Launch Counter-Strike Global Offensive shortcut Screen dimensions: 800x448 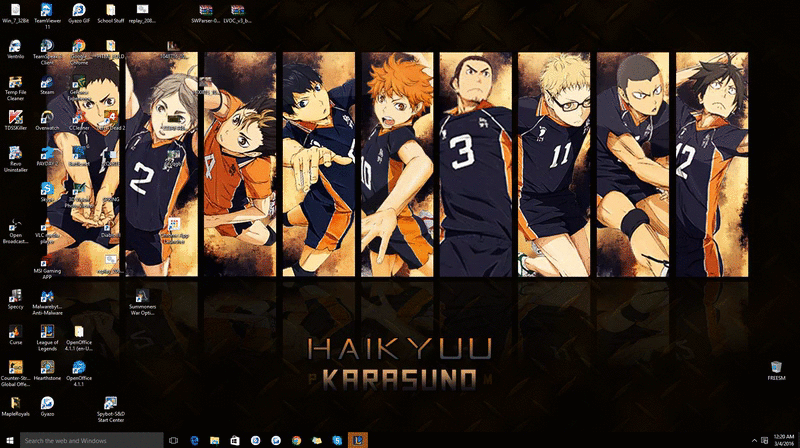click(x=15, y=374)
